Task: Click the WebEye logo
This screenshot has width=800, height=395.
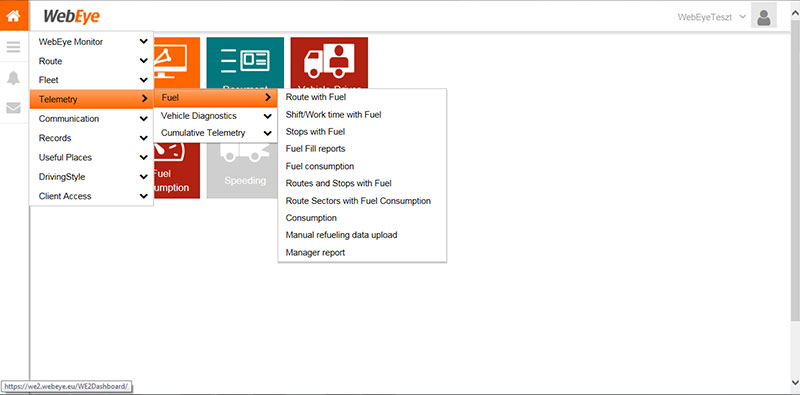Action: click(71, 16)
